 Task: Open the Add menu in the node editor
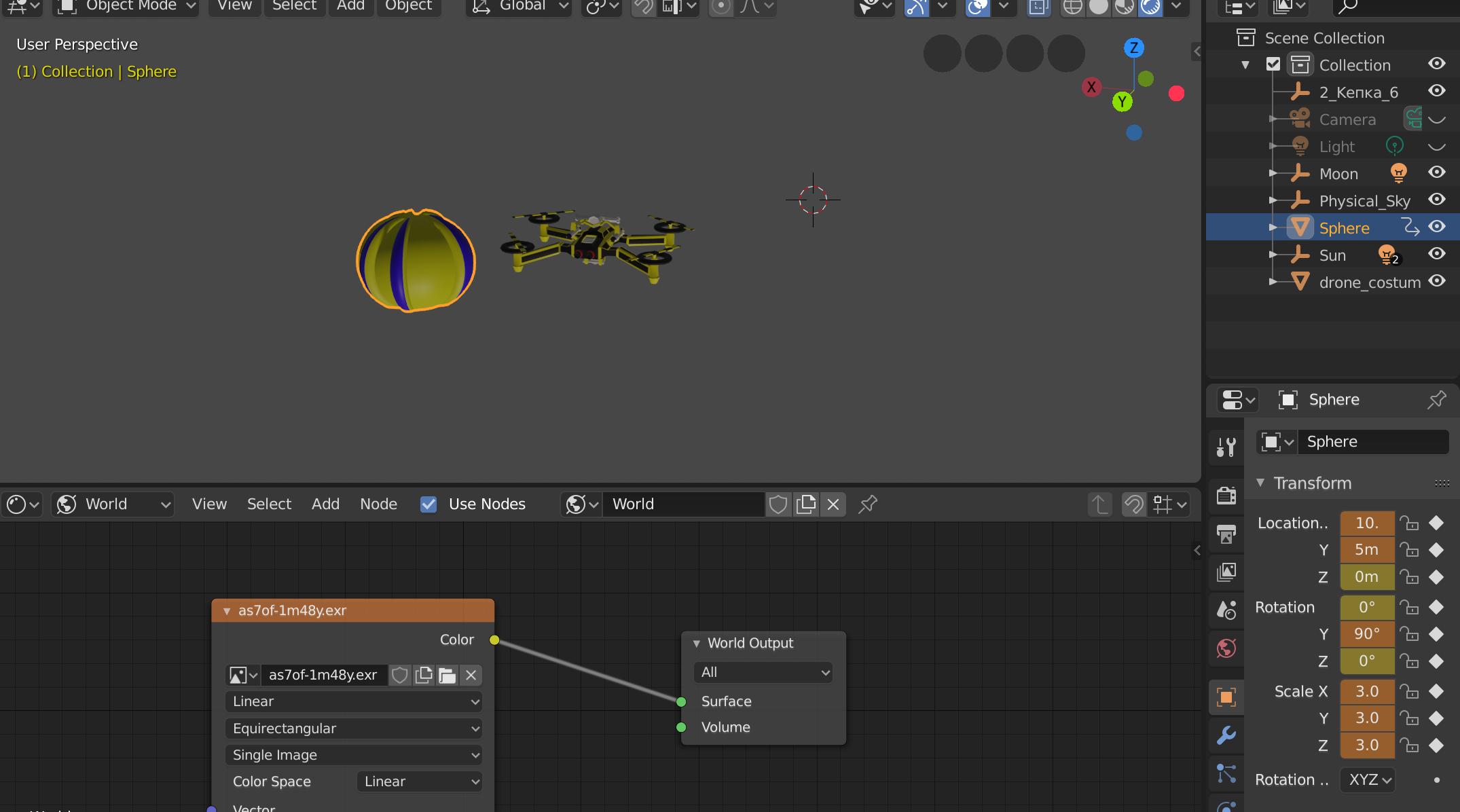pos(325,504)
